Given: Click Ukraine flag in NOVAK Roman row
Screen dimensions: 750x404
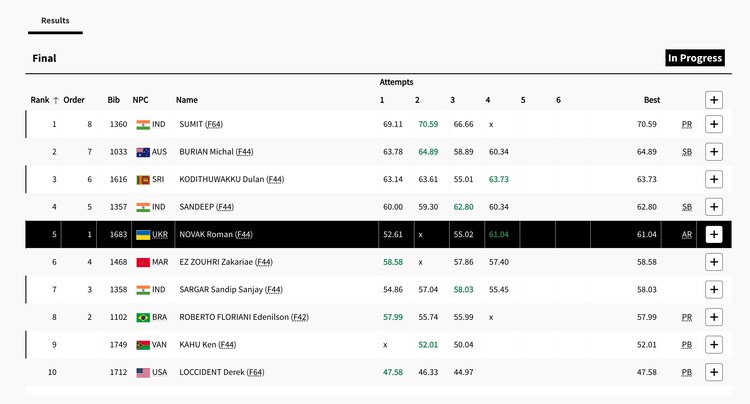Looking at the screenshot, I should point(142,235).
